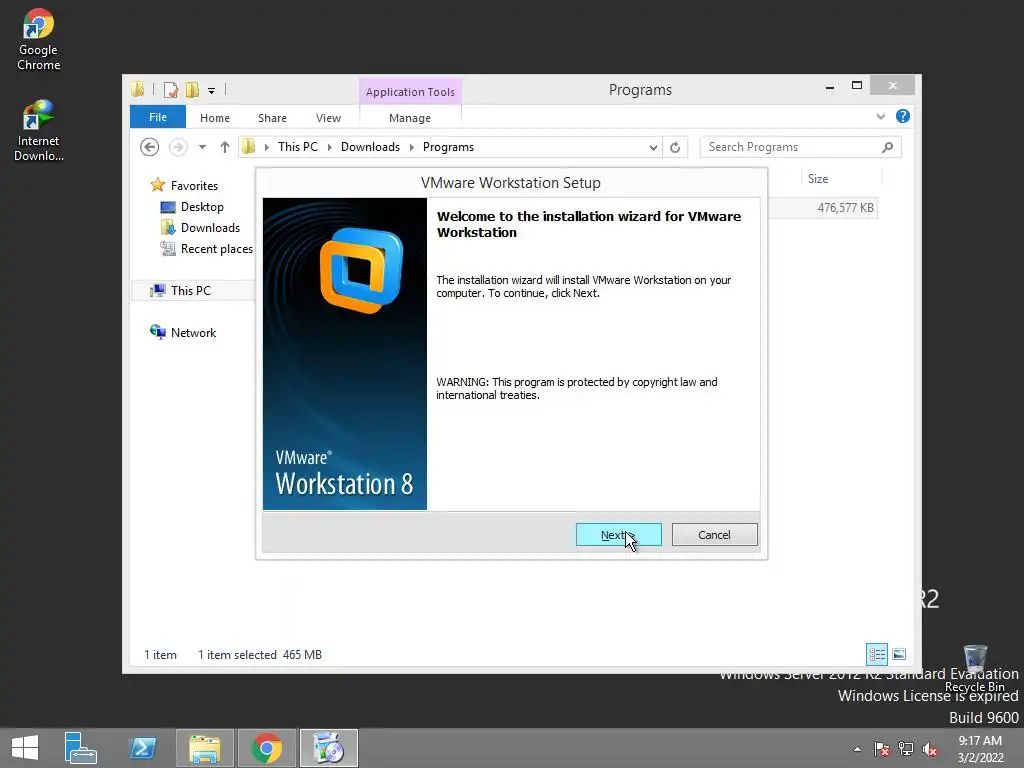The width and height of the screenshot is (1024, 768).
Task: Click New folder quick access icon
Action: [193, 89]
